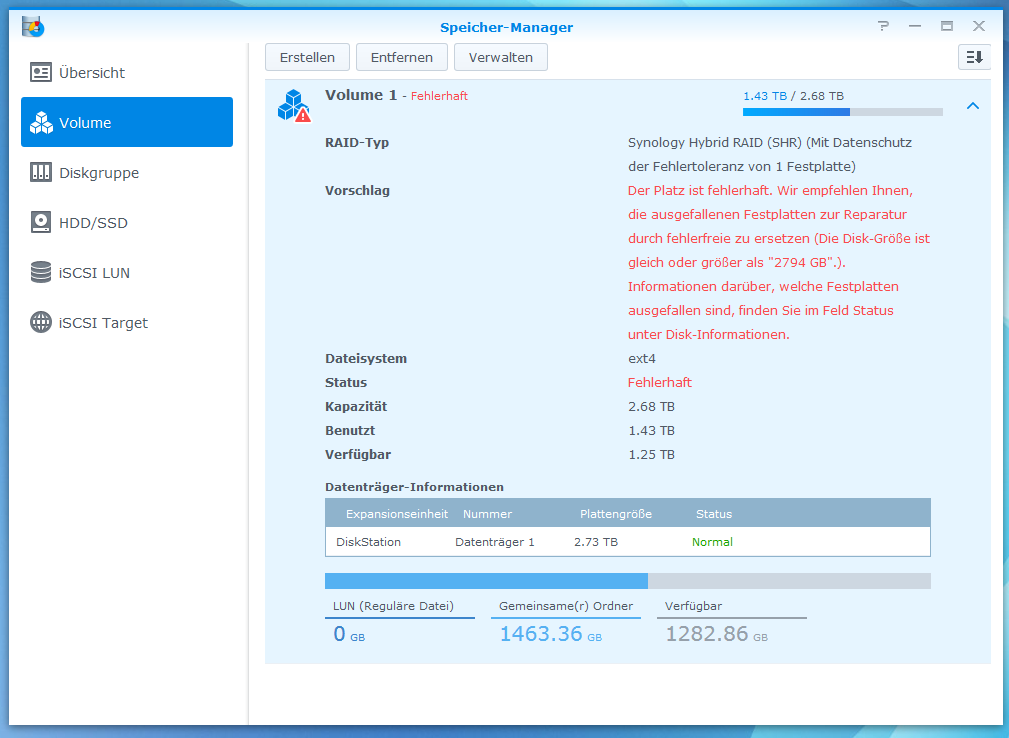This screenshot has width=1009, height=738.
Task: Click the red Fehlerhaft label beside Volume 1
Action: click(x=439, y=96)
